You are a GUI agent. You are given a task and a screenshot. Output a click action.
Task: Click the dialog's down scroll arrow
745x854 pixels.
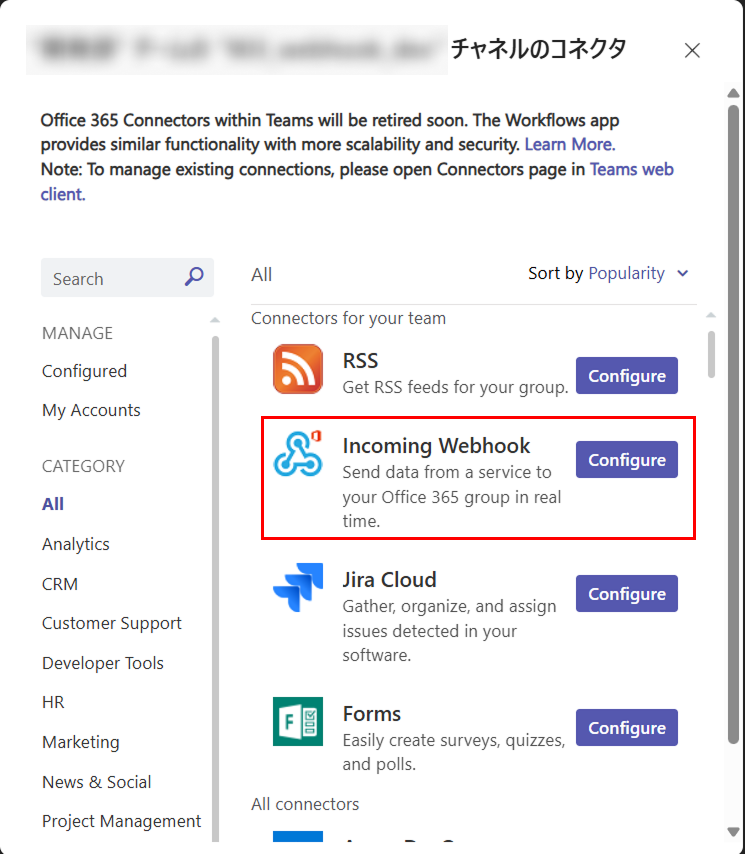pos(733,830)
